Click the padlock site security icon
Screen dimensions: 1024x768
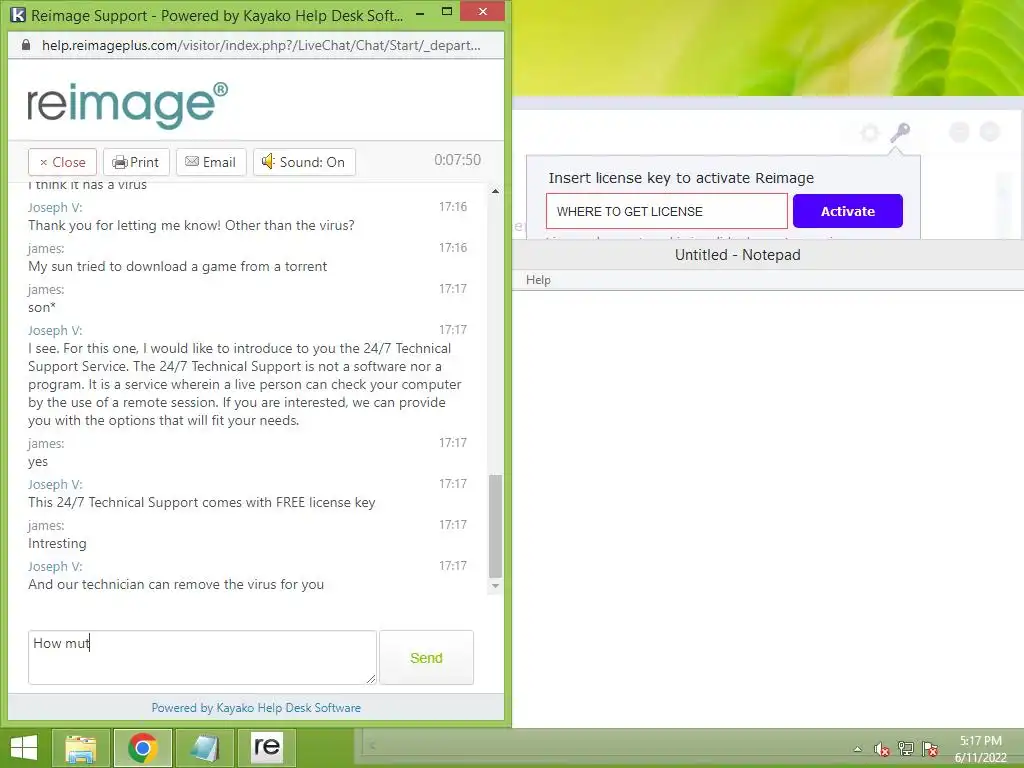(x=26, y=45)
